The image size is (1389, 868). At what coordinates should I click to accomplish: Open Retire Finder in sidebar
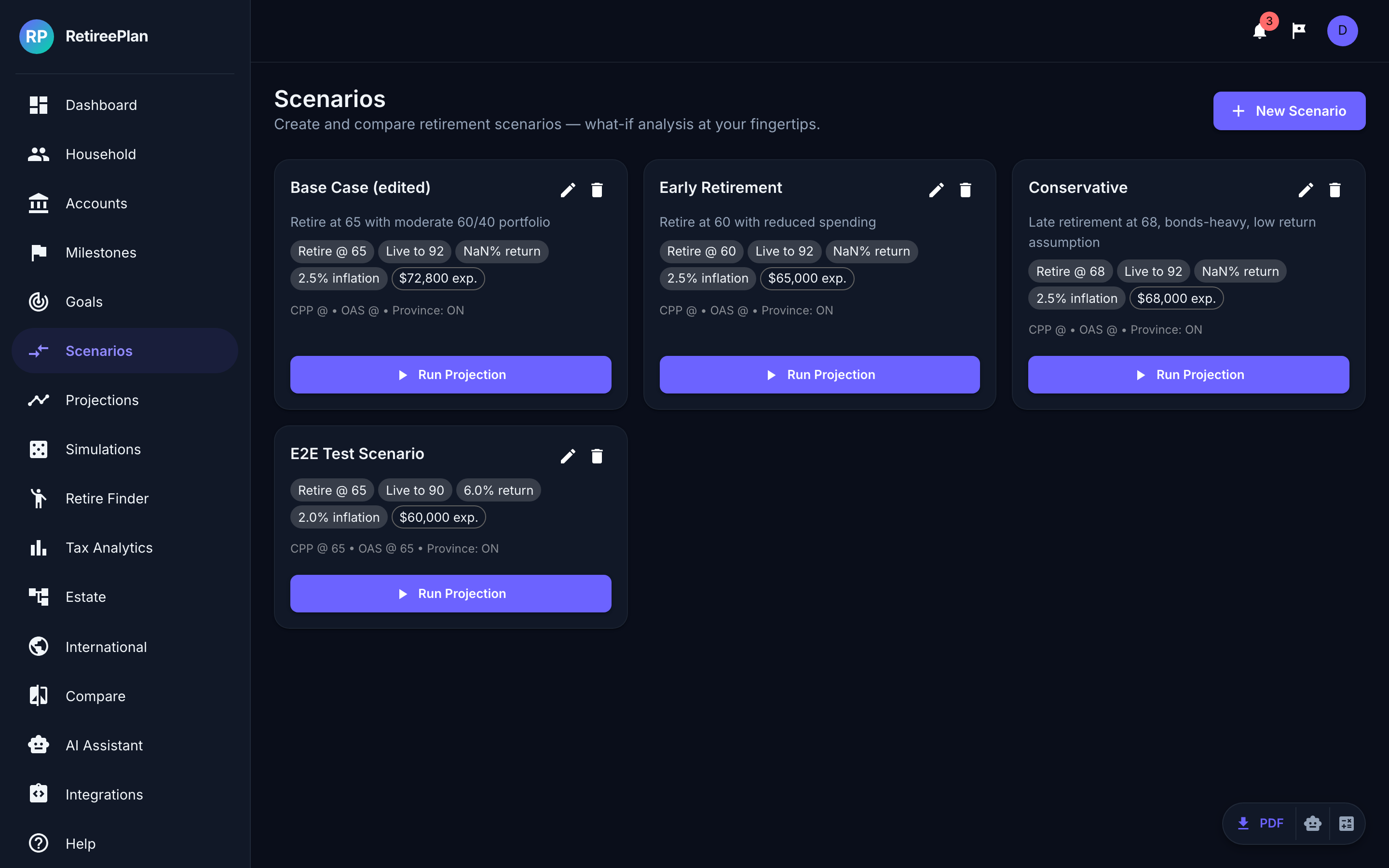coord(107,498)
